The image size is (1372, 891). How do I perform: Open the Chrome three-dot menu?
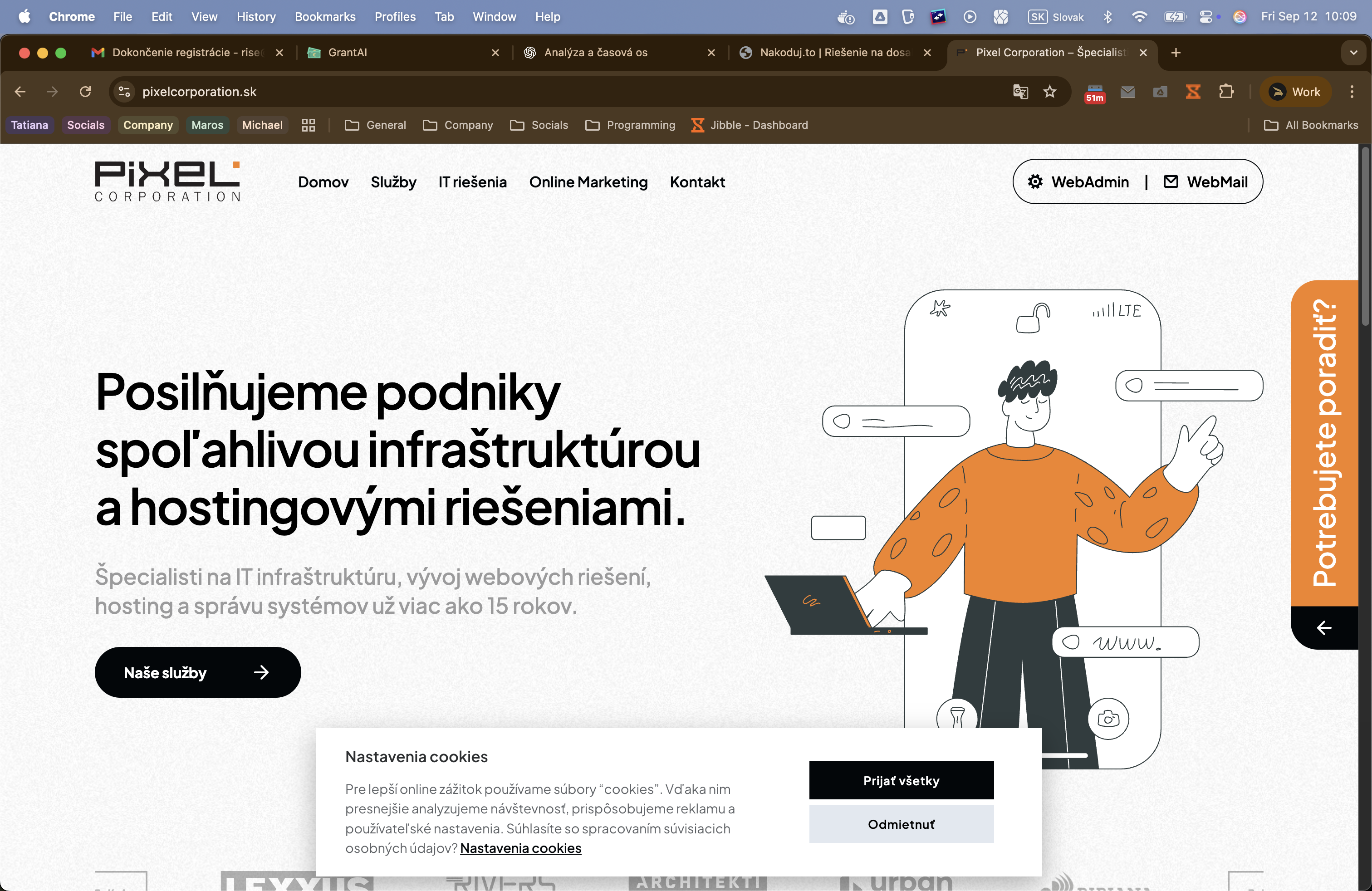pos(1352,92)
